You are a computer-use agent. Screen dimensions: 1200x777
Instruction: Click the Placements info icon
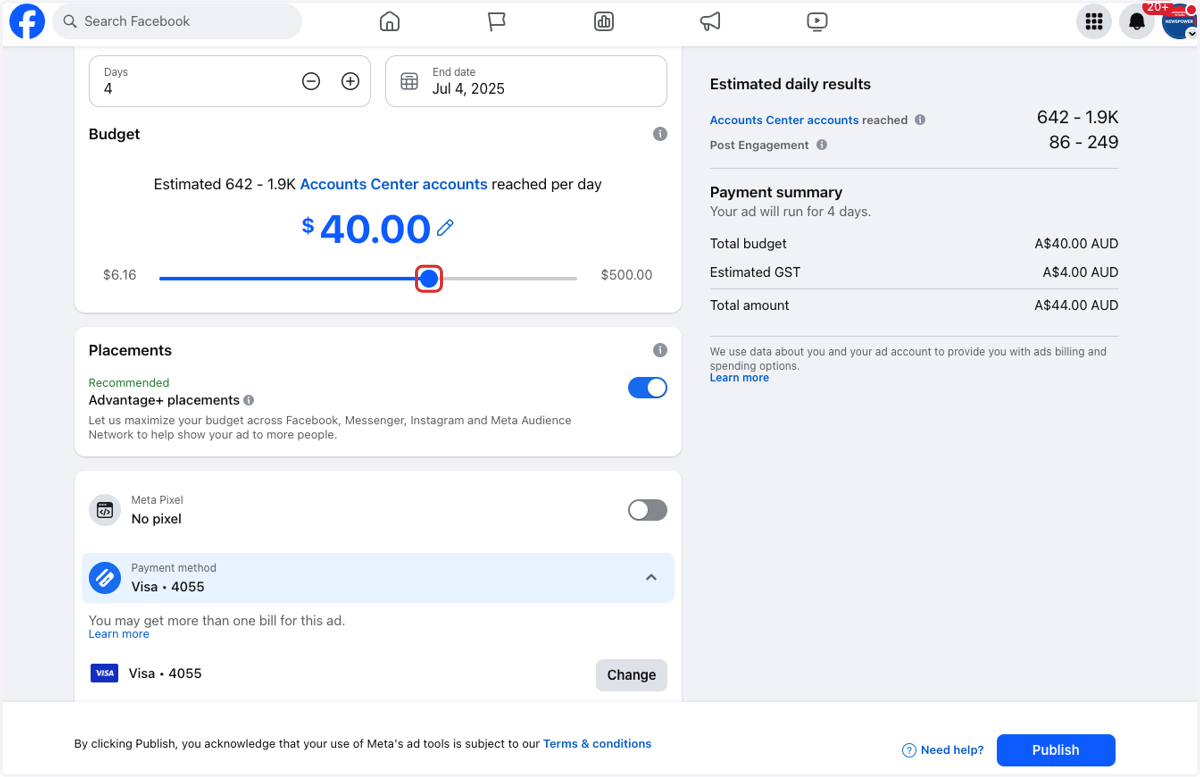click(660, 350)
